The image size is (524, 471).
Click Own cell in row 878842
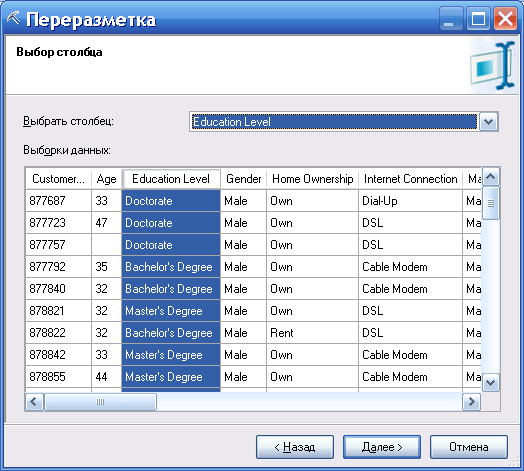312,355
